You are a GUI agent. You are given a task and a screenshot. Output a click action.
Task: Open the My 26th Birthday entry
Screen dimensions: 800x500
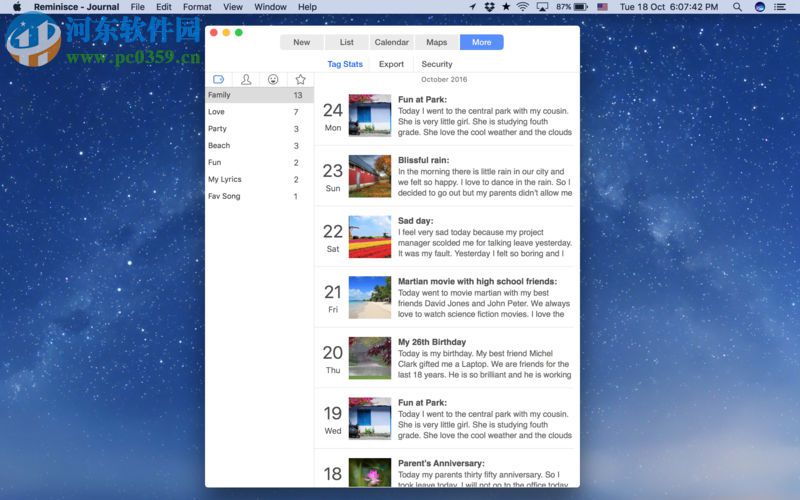444,358
